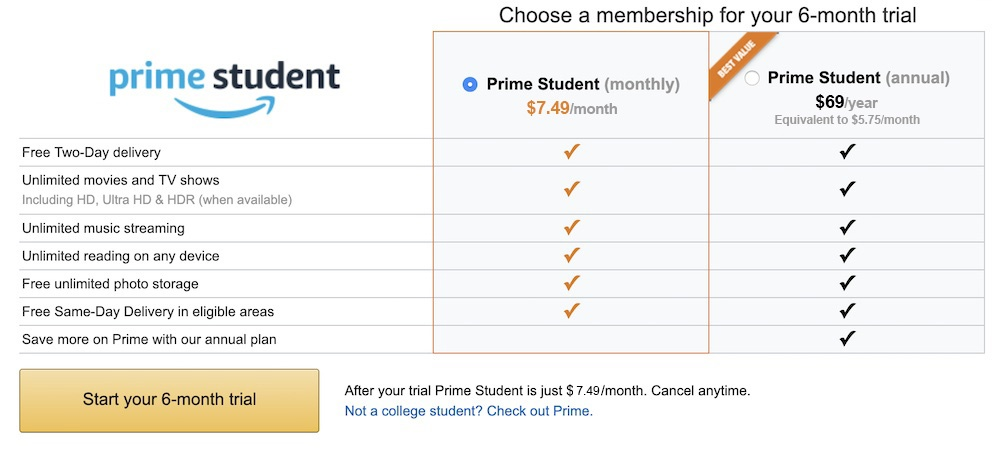Click the Prime Student (monthly) plan label
Image resolution: width=1000 pixels, height=452 pixels.
point(583,84)
